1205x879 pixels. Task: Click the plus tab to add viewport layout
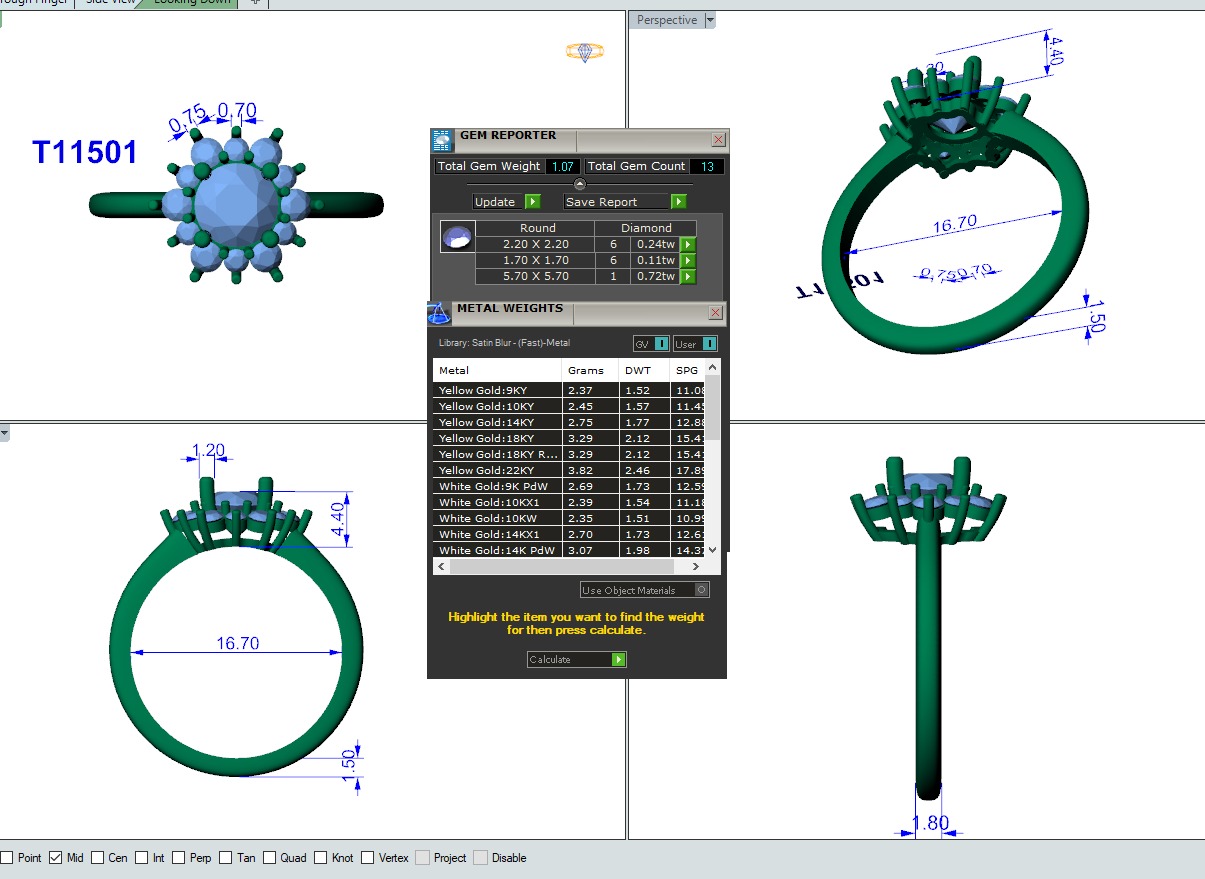pyautogui.click(x=255, y=3)
